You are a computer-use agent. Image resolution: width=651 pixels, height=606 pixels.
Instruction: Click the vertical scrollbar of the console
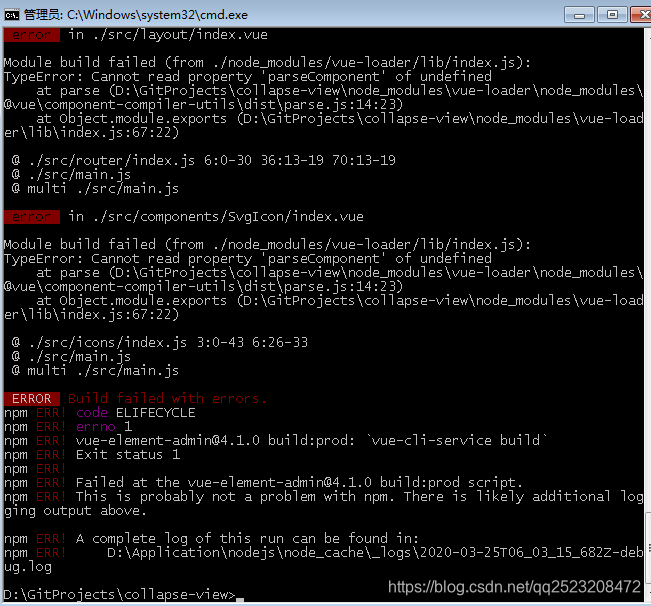648,315
